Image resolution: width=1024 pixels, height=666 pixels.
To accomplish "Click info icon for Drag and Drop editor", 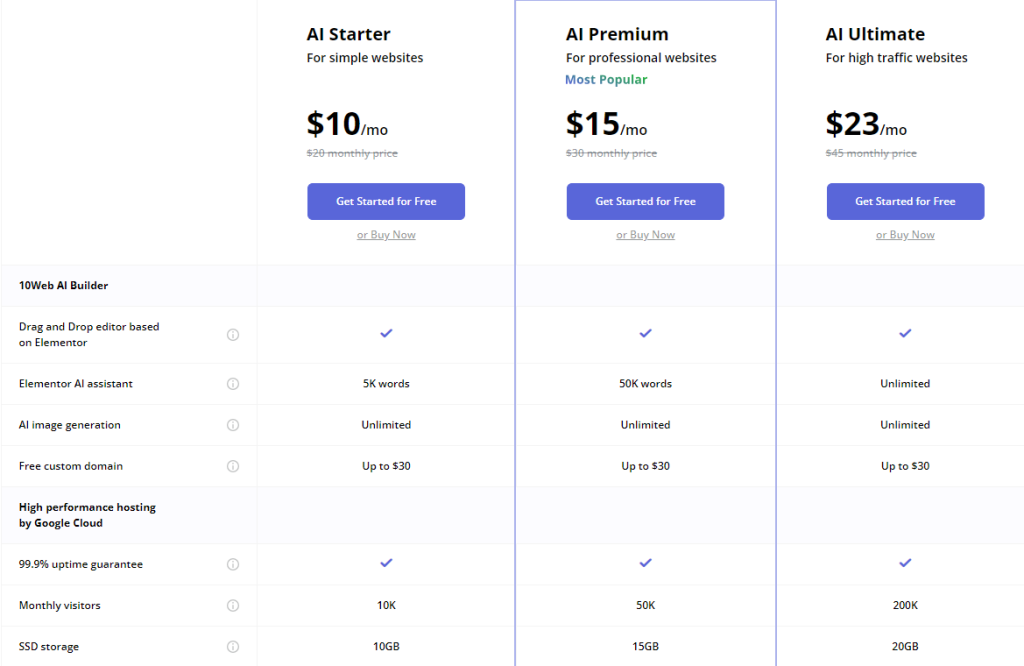I will click(233, 335).
